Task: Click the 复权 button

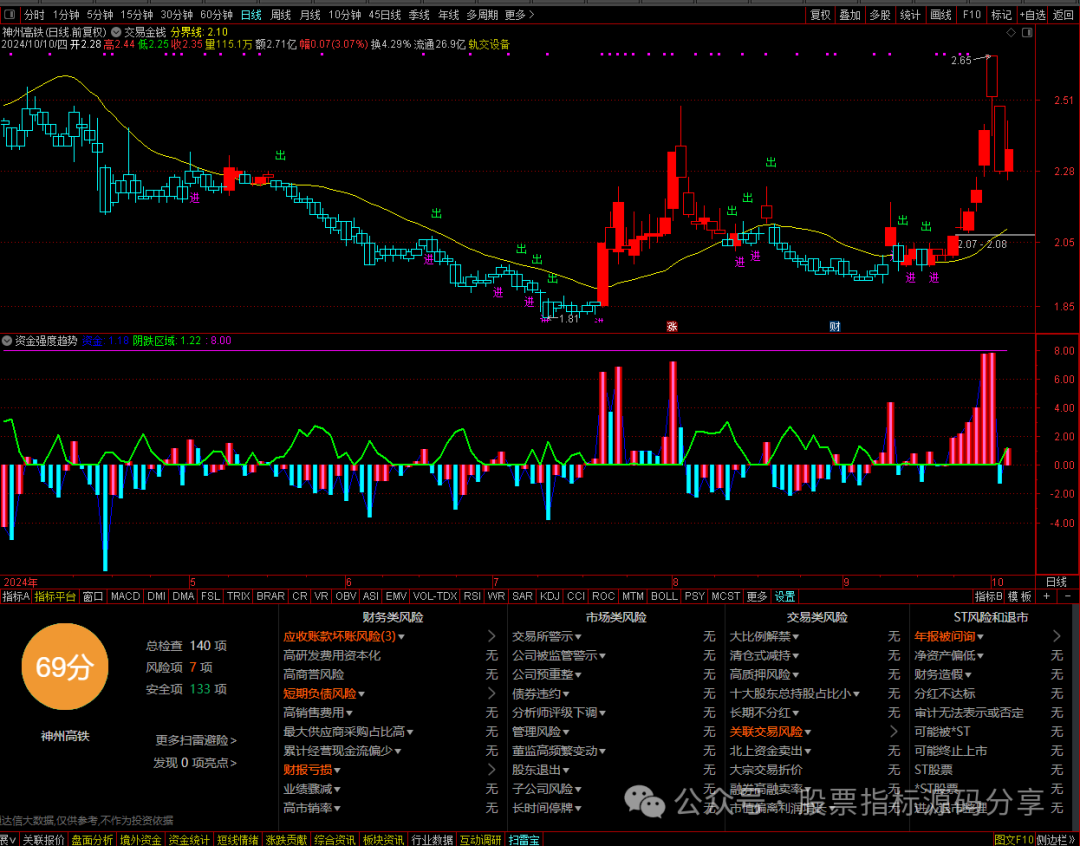Action: [820, 14]
